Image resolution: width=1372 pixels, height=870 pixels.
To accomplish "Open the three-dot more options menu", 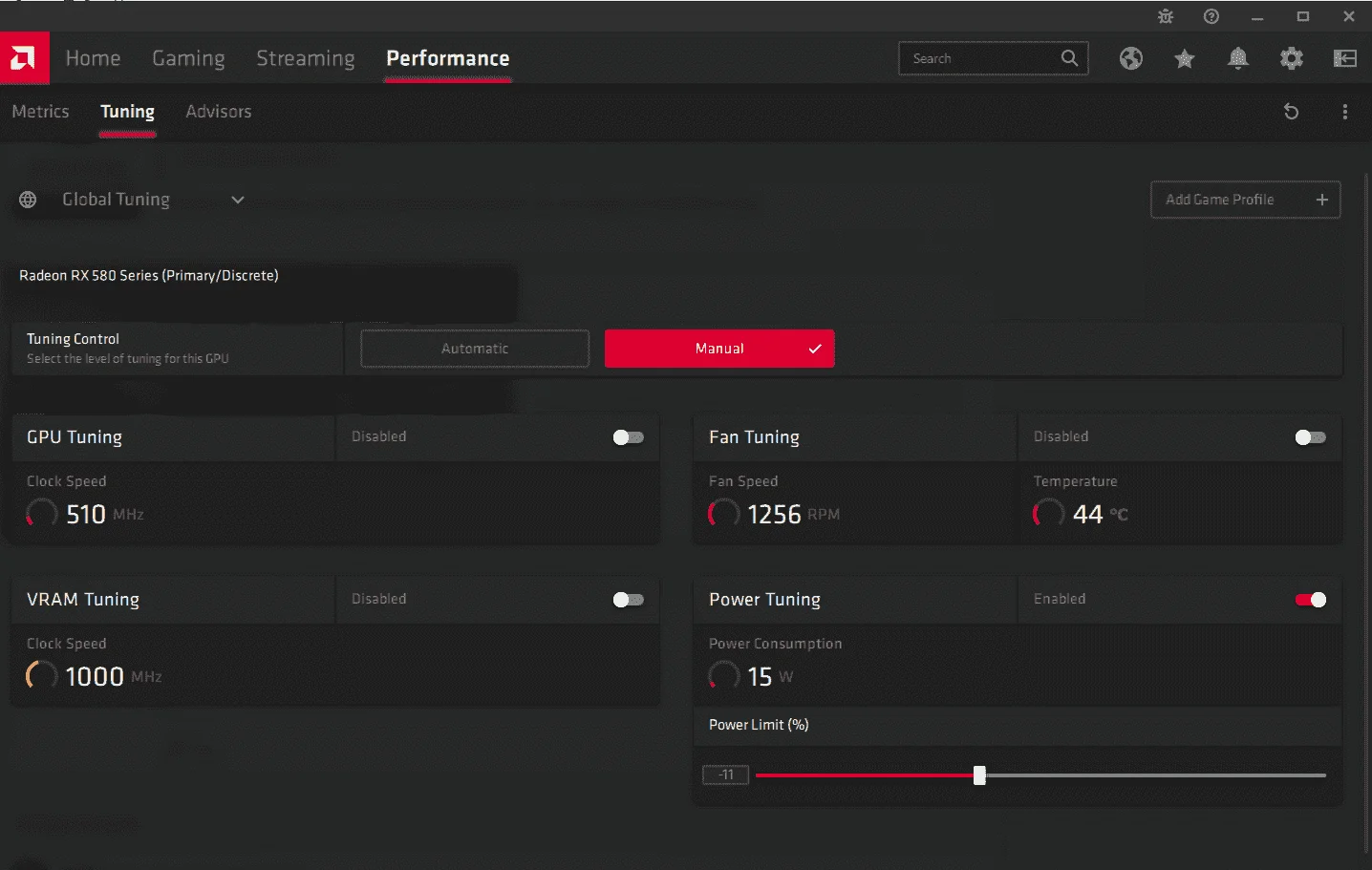I will click(x=1345, y=112).
